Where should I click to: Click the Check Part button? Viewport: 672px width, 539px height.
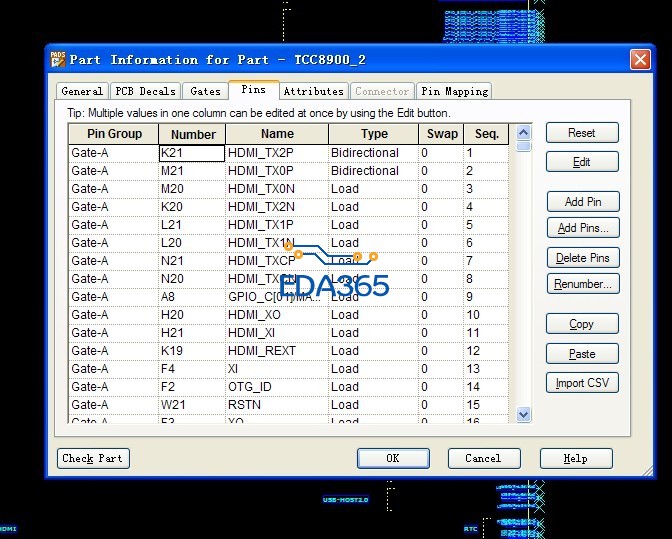pyautogui.click(x=93, y=458)
